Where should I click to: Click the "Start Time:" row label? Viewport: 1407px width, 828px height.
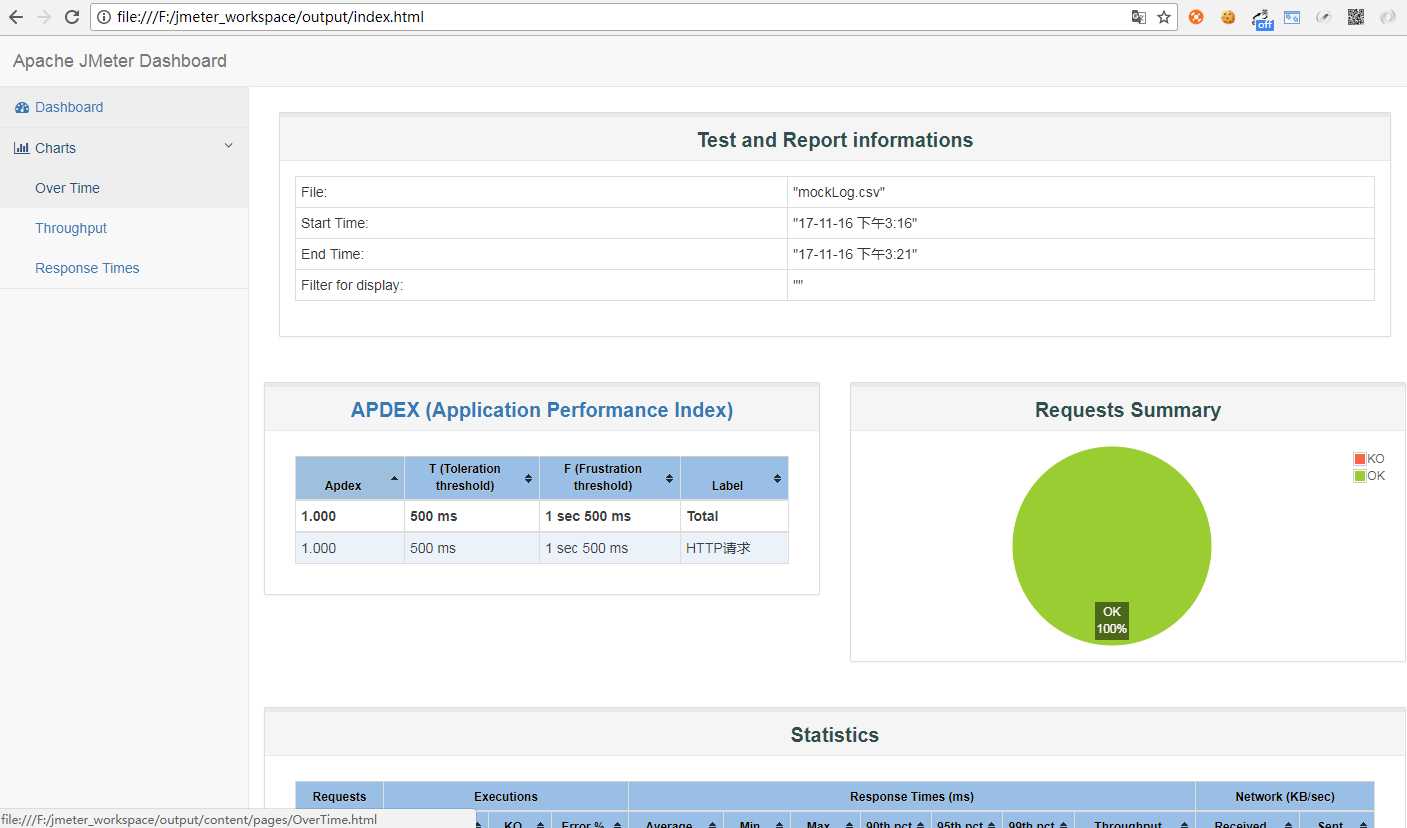coord(335,223)
